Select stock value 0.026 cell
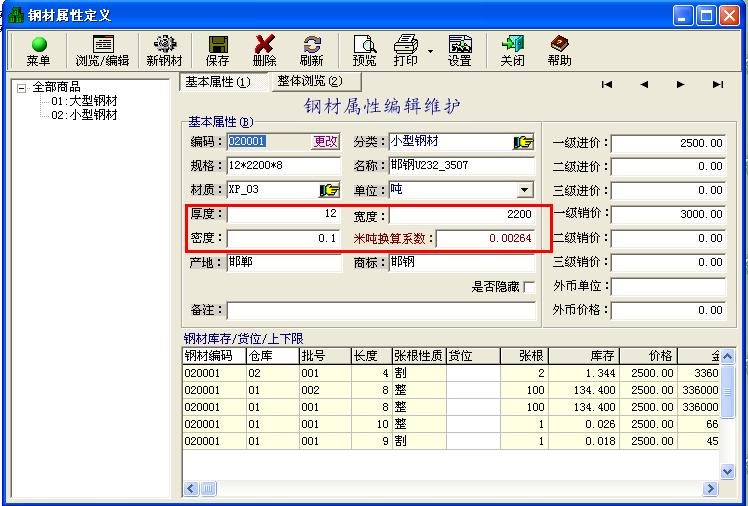The width and height of the screenshot is (748, 506). pos(584,424)
